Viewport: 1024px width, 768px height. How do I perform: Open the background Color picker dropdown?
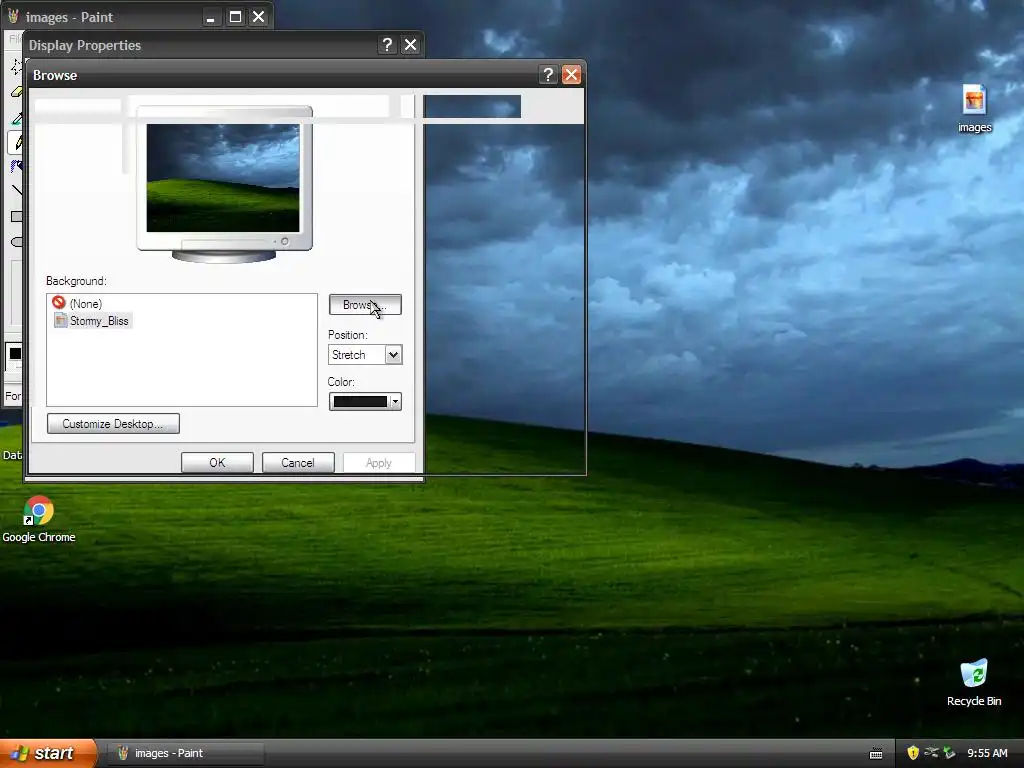(x=365, y=402)
